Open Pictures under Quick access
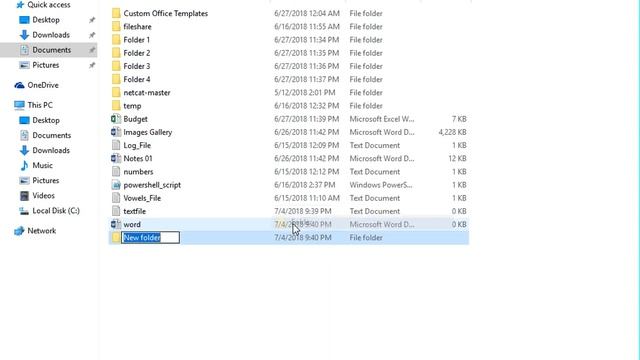 point(46,65)
